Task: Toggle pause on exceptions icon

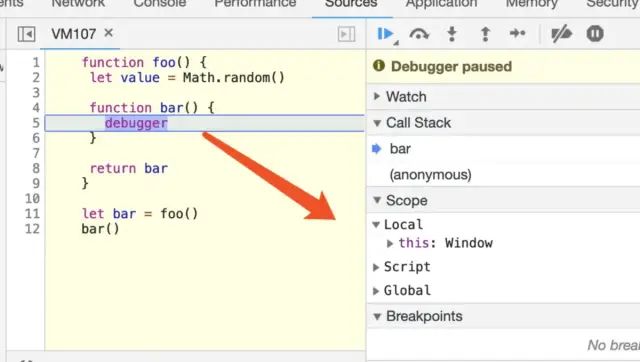Action: [x=595, y=33]
